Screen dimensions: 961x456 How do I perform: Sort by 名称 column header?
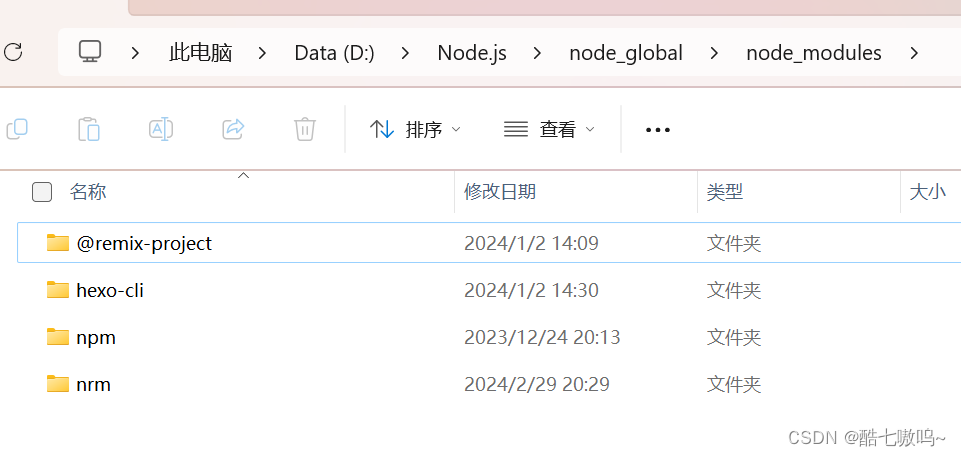[x=88, y=192]
